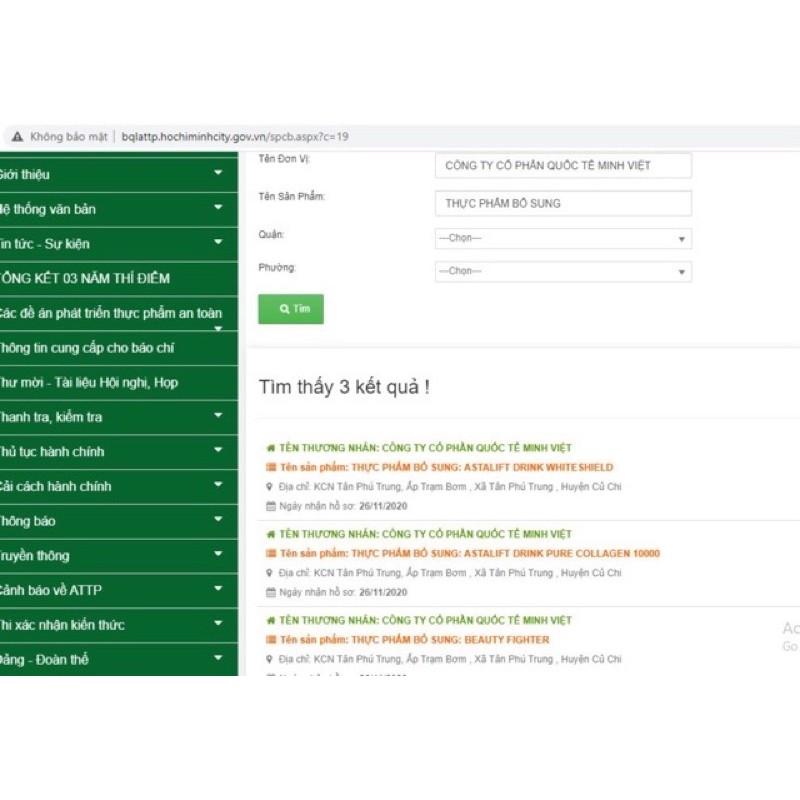Click the not-secure warning triangle icon
This screenshot has width=800, height=800.
coord(17,137)
